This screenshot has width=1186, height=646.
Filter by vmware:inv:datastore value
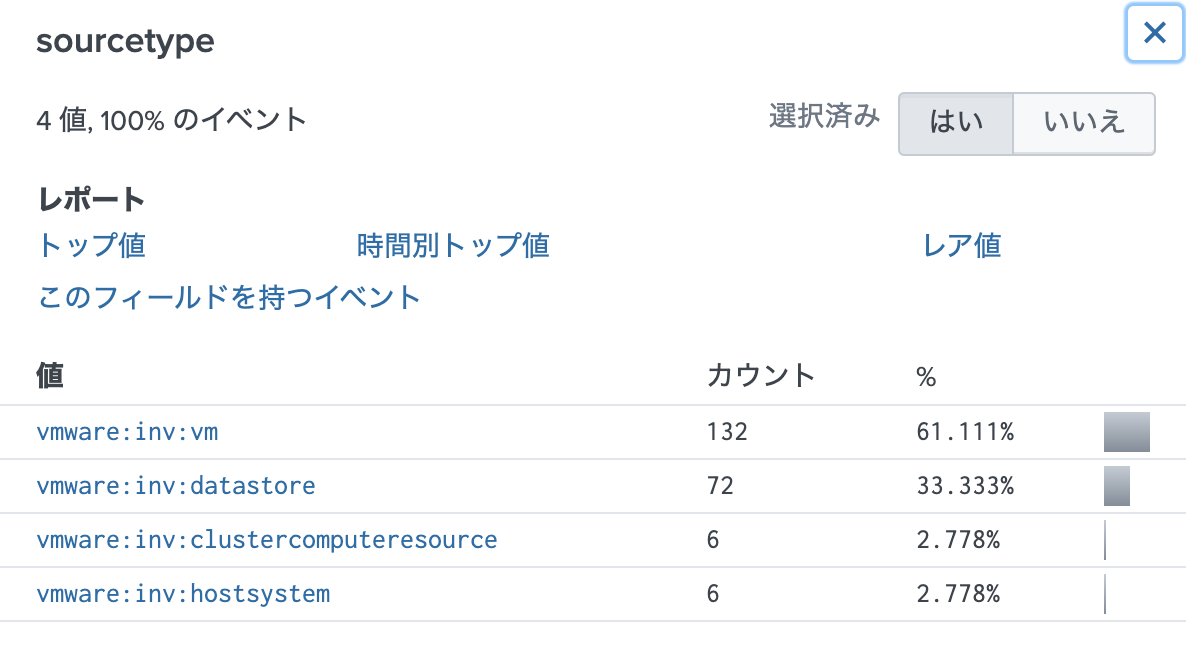[x=176, y=486]
